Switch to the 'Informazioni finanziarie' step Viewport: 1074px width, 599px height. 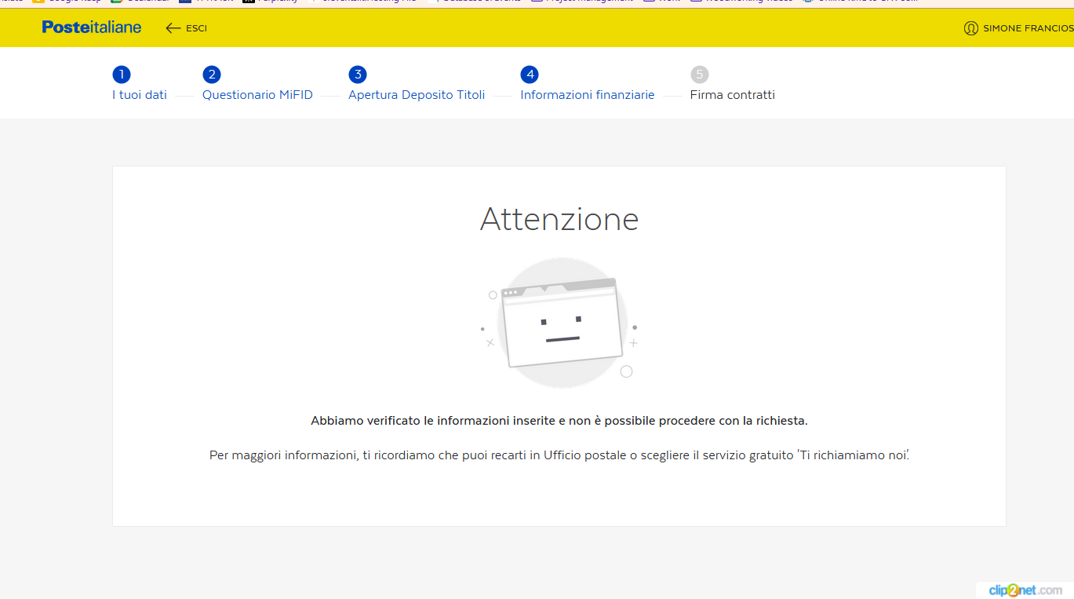[x=587, y=95]
